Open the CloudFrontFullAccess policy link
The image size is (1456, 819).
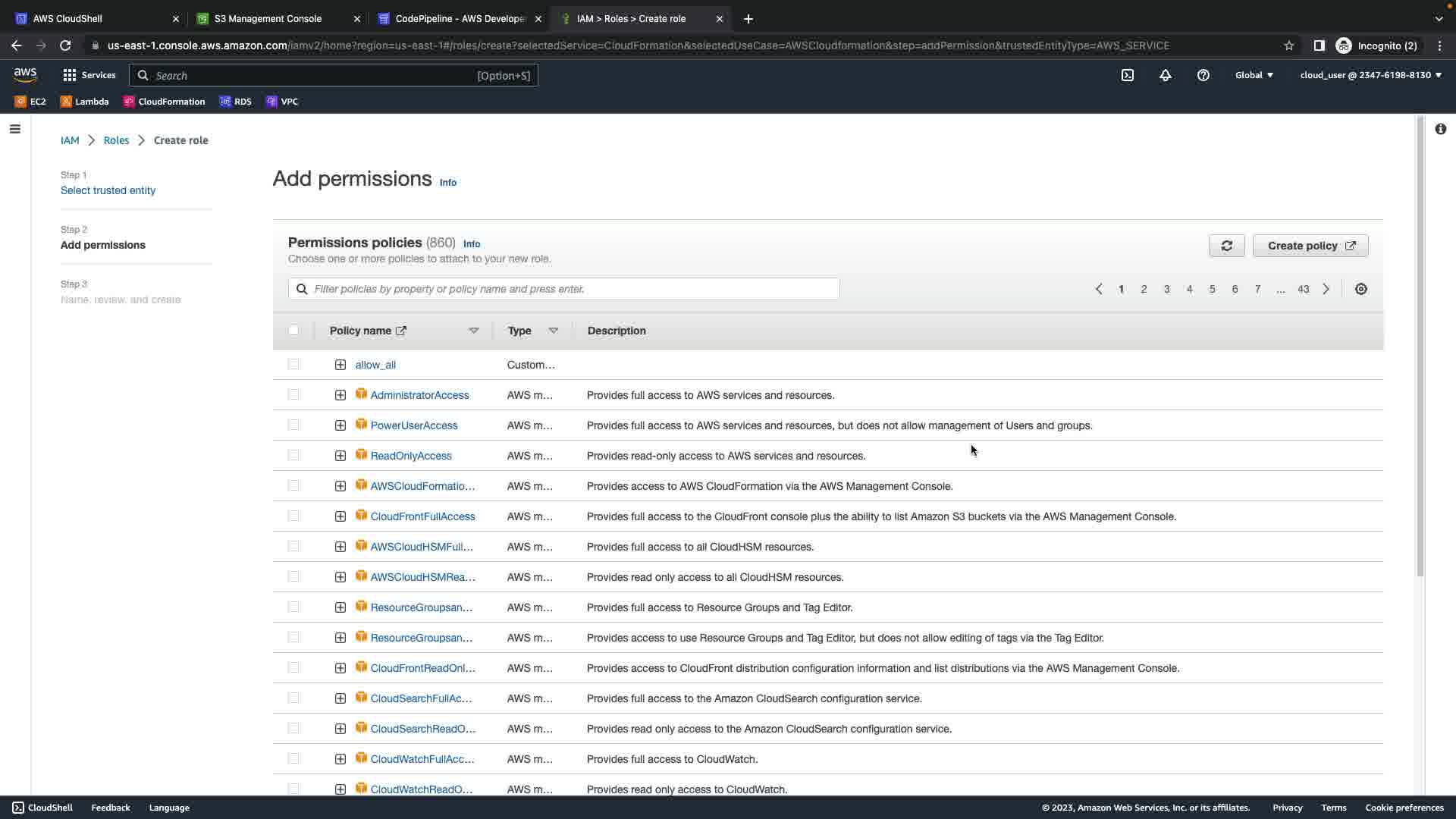pyautogui.click(x=422, y=516)
